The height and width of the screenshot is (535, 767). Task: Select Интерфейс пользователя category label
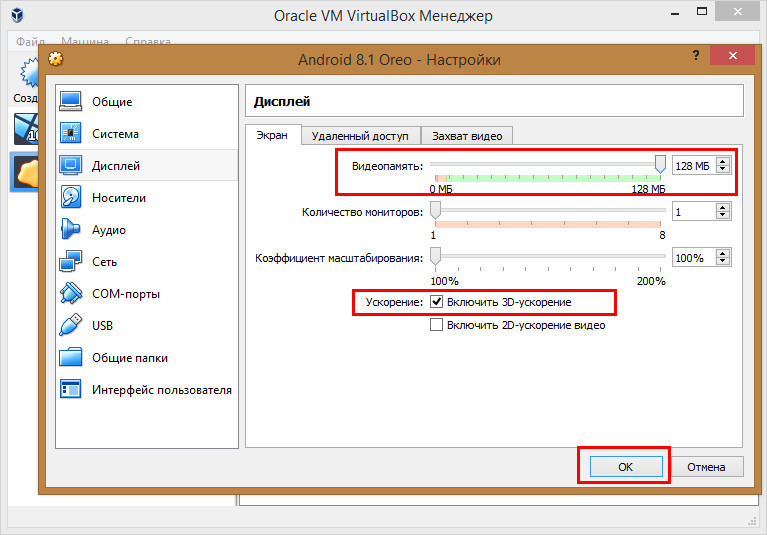pyautogui.click(x=162, y=390)
